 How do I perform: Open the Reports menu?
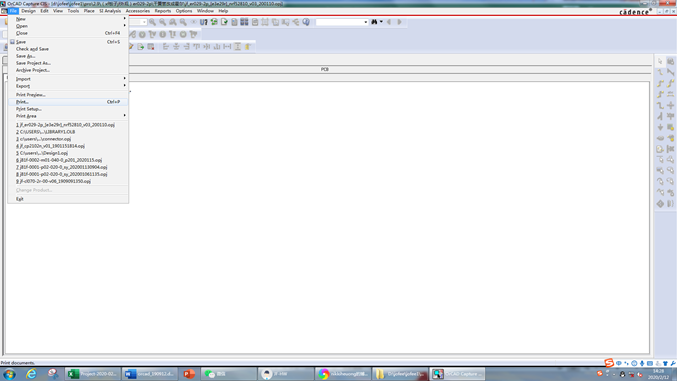click(x=163, y=11)
